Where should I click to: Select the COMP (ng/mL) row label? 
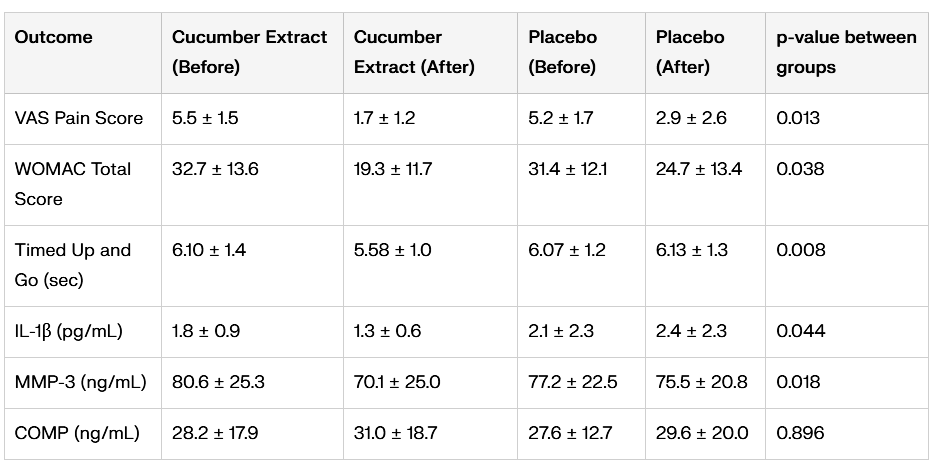pos(77,433)
